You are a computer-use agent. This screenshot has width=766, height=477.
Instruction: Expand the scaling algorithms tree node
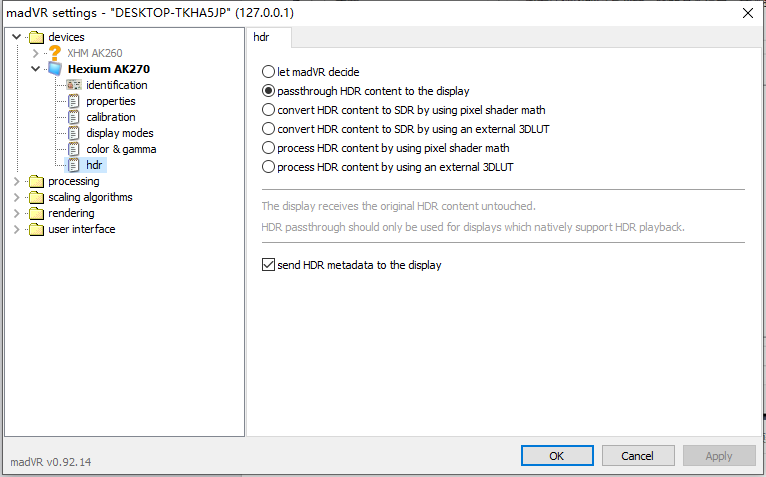click(16, 197)
